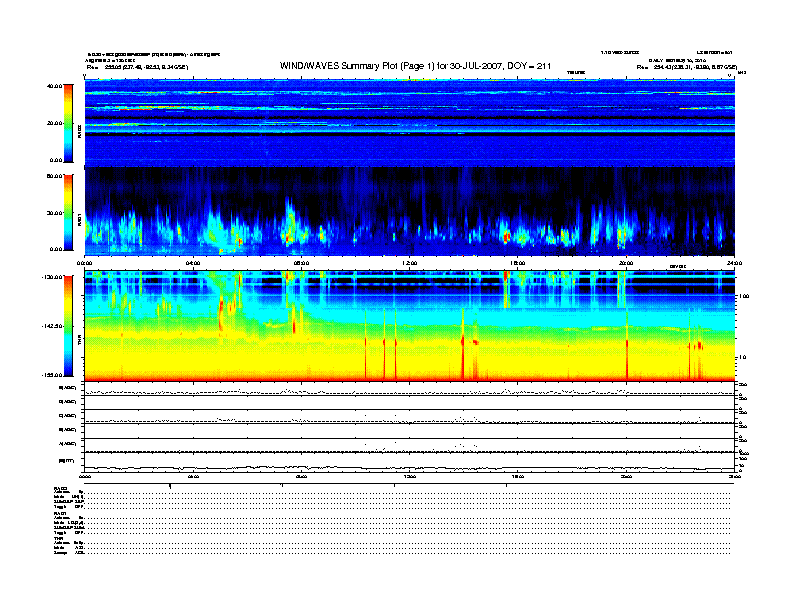Click the RAD1 panel color scale bar

(x=68, y=213)
